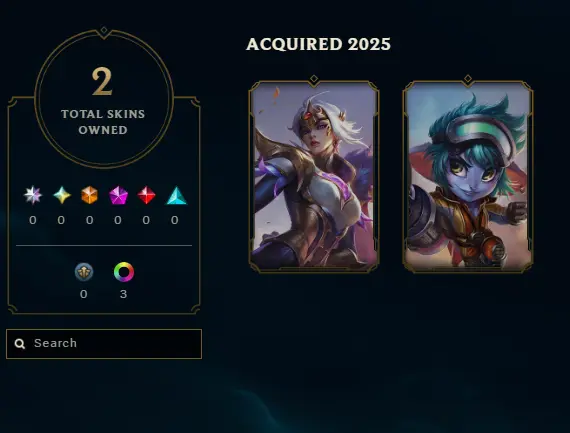Focus the Search input field
Screen dimensions: 570x433
tap(104, 344)
